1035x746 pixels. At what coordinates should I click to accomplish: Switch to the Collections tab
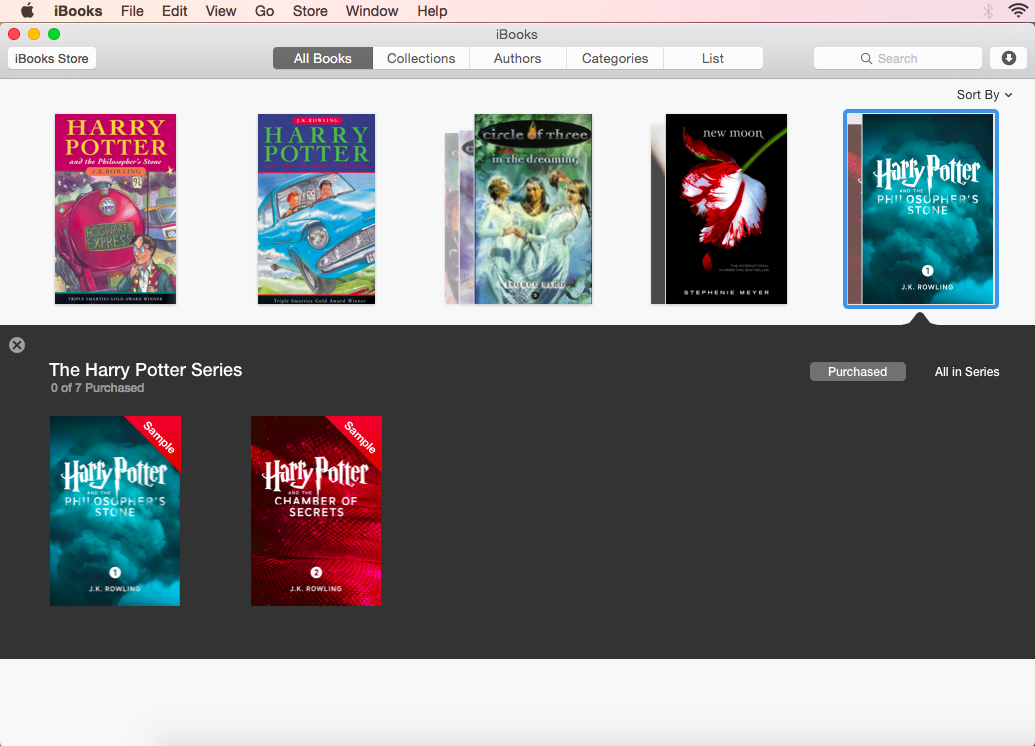(x=421, y=58)
